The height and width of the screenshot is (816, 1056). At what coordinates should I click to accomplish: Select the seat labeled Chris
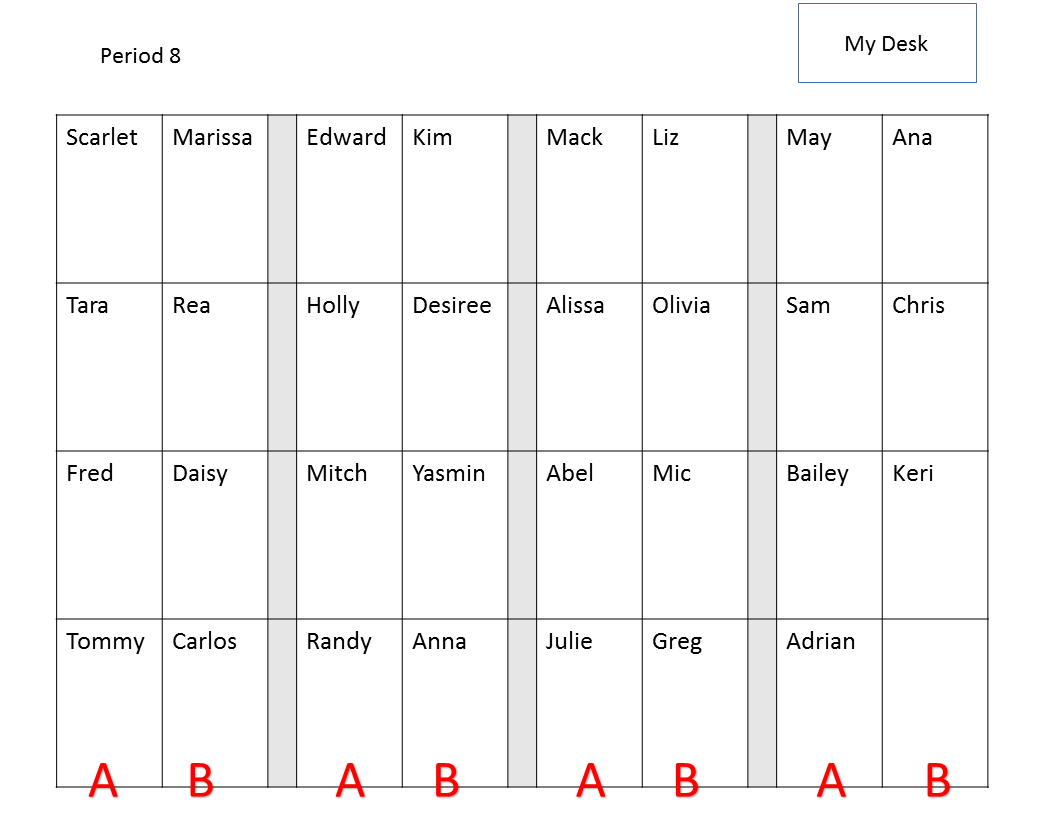click(x=935, y=366)
